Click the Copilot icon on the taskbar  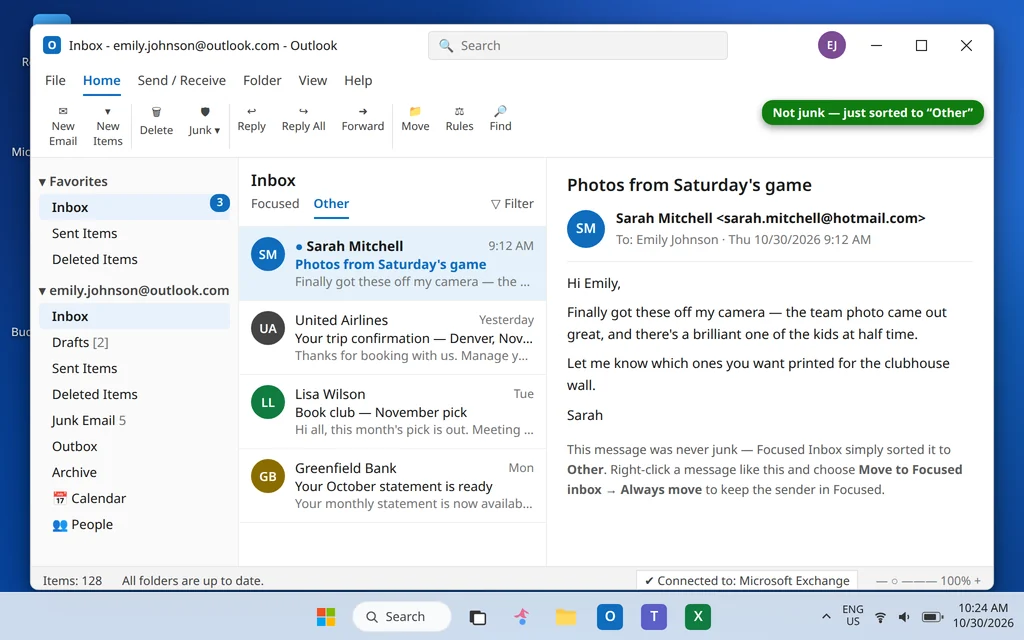coord(521,616)
